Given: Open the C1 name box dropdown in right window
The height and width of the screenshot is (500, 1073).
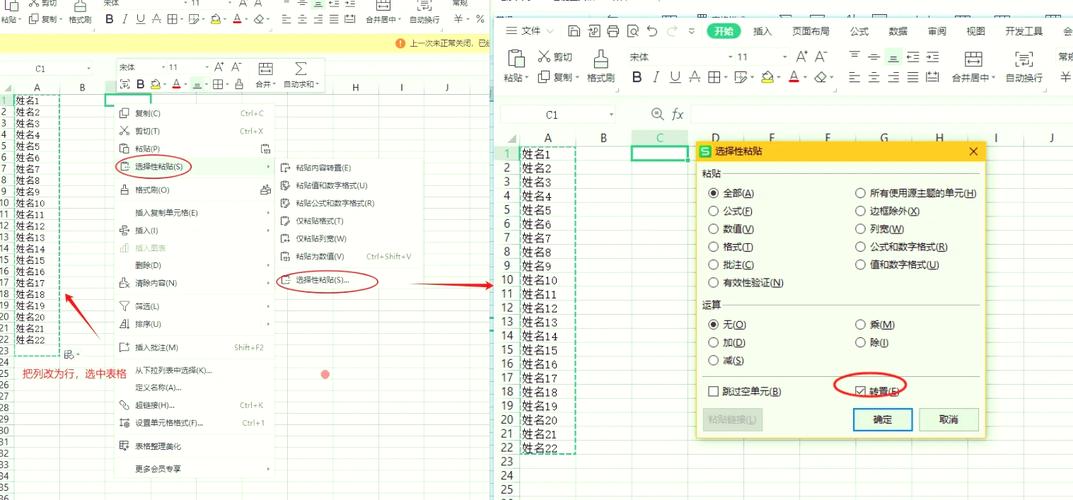Looking at the screenshot, I should coord(611,115).
